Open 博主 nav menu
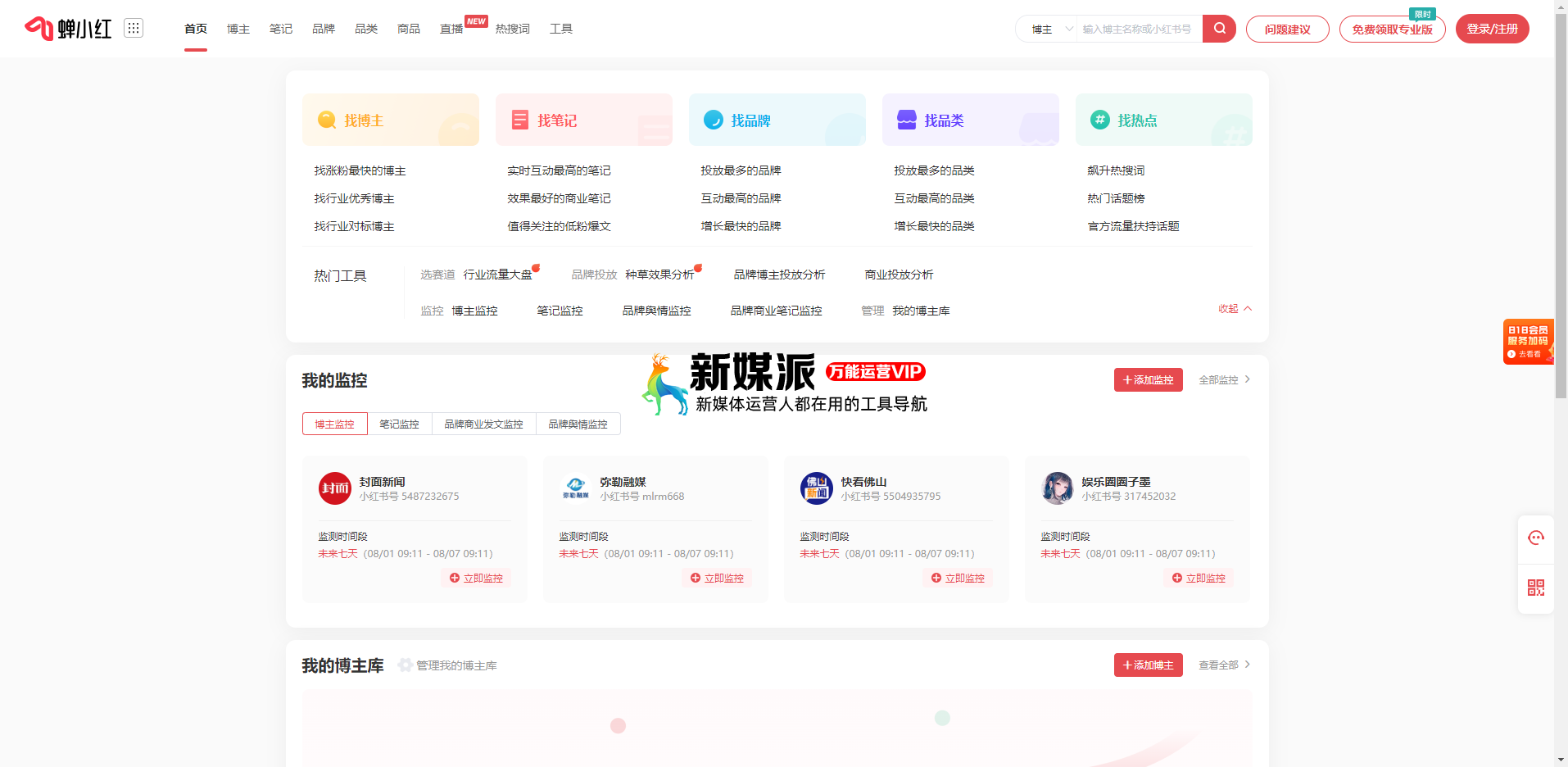The height and width of the screenshot is (767, 1568). (238, 29)
